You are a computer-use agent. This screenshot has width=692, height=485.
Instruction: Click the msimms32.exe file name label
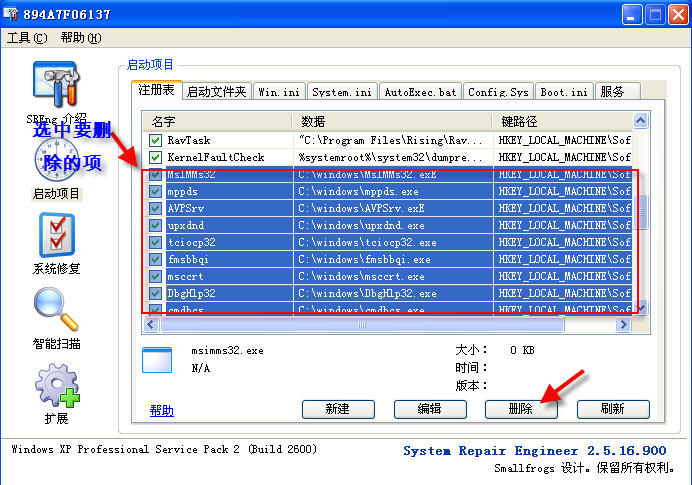pyautogui.click(x=227, y=351)
